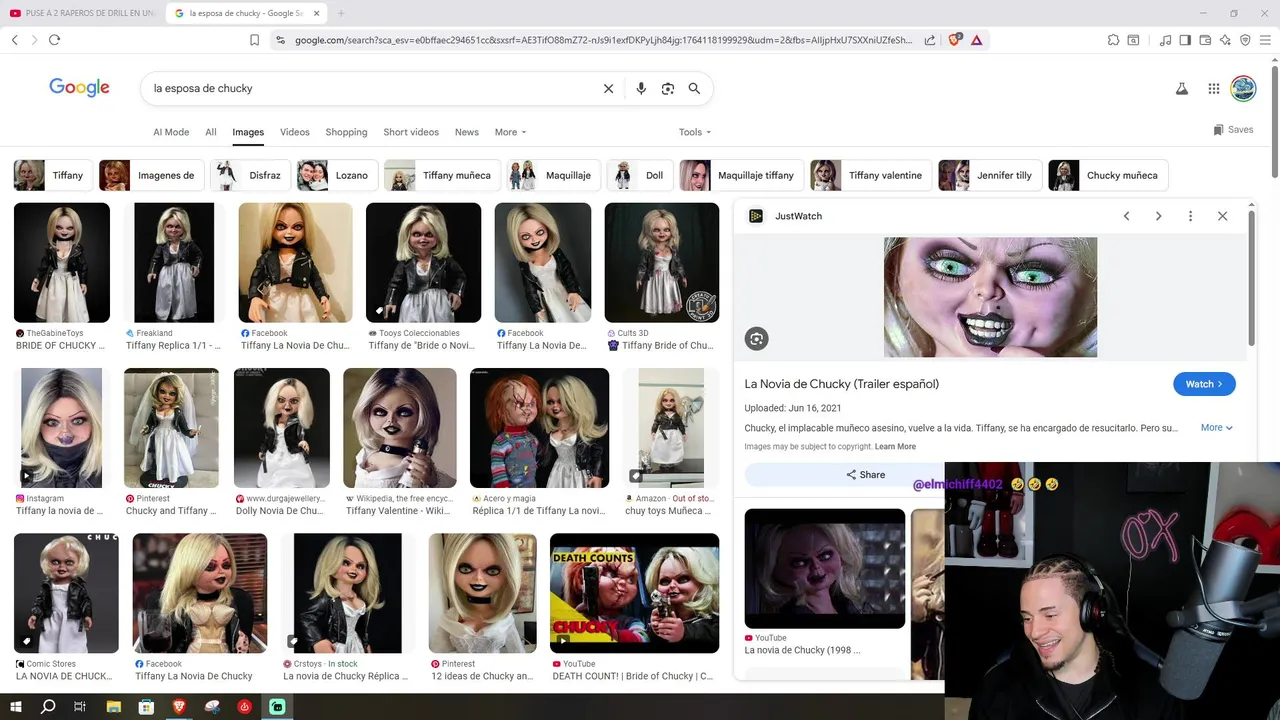
Task: Switch to the Shopping tab
Action: click(x=346, y=132)
